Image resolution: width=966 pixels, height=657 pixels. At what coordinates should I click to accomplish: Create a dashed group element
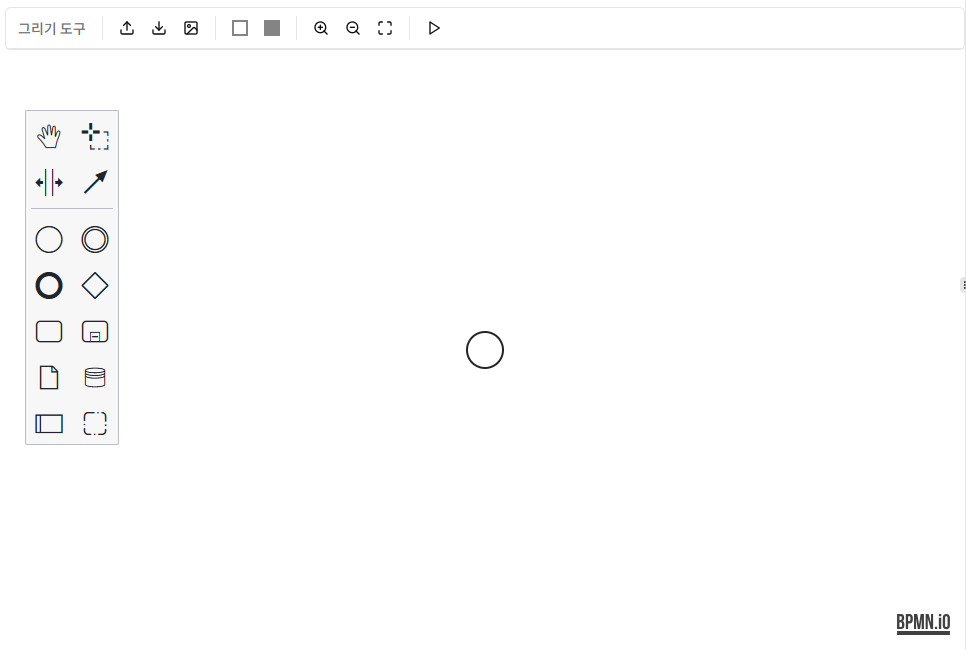pyautogui.click(x=95, y=424)
